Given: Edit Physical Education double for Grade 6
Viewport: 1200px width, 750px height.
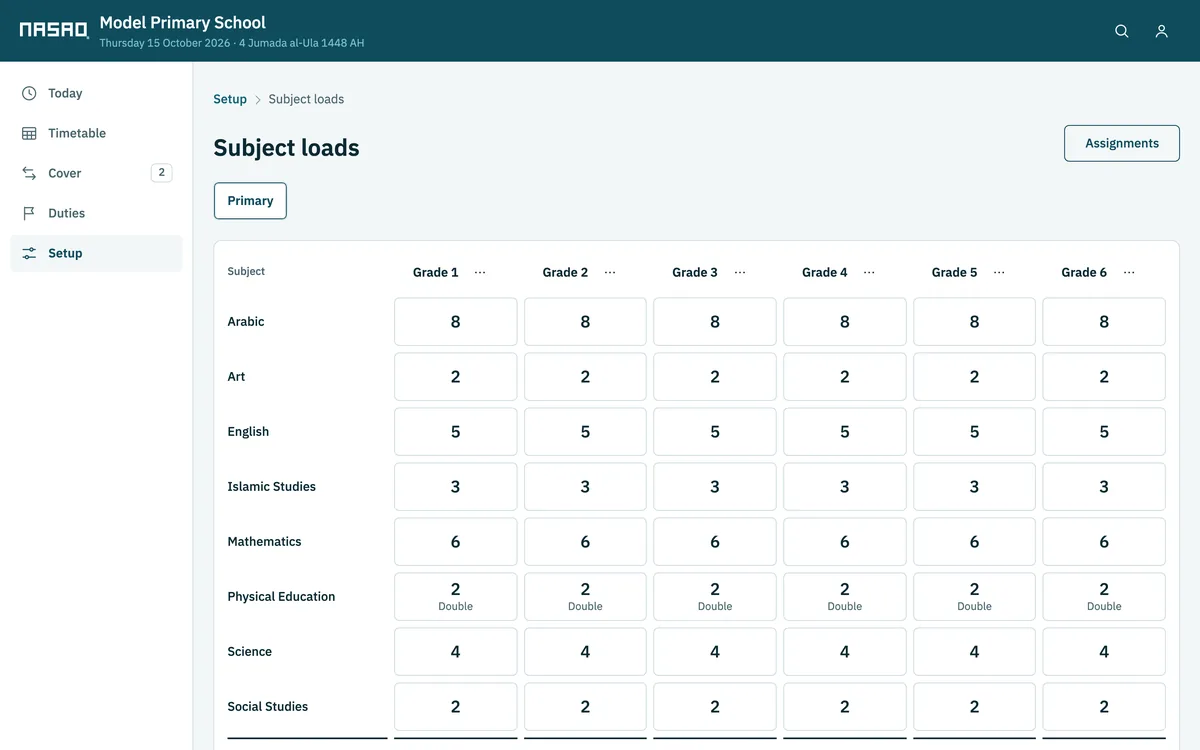Looking at the screenshot, I should coord(1104,597).
